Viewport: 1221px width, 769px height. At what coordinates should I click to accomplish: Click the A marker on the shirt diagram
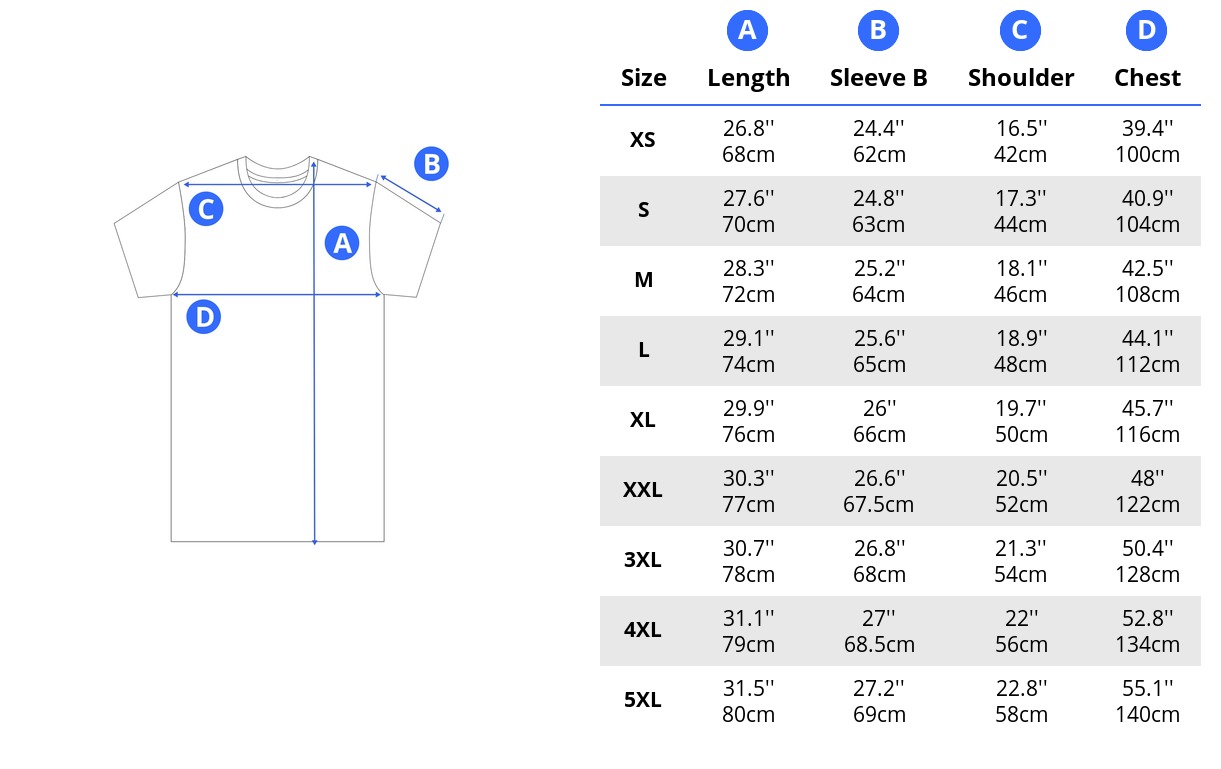click(342, 242)
